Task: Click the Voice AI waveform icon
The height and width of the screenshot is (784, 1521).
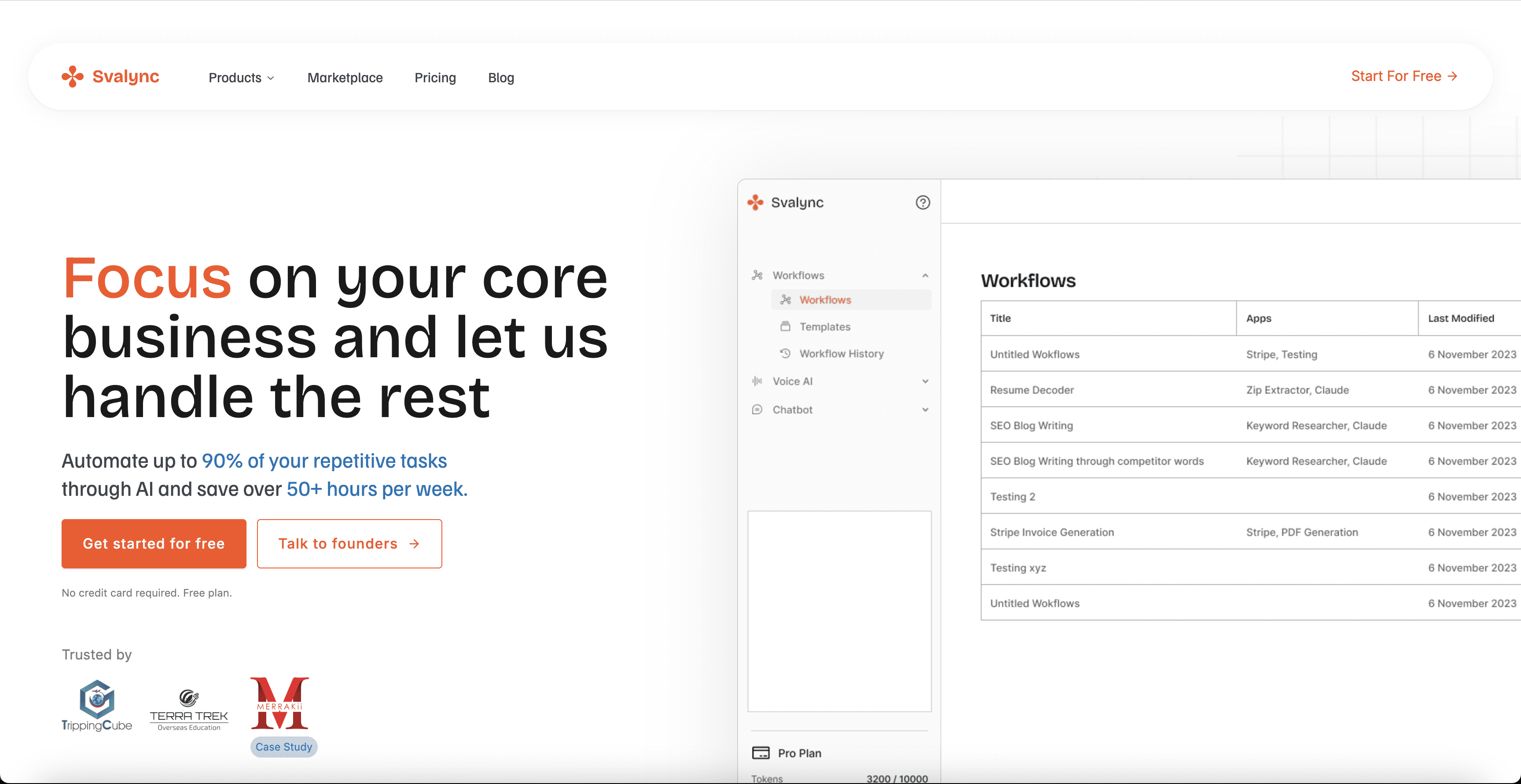Action: coord(757,381)
